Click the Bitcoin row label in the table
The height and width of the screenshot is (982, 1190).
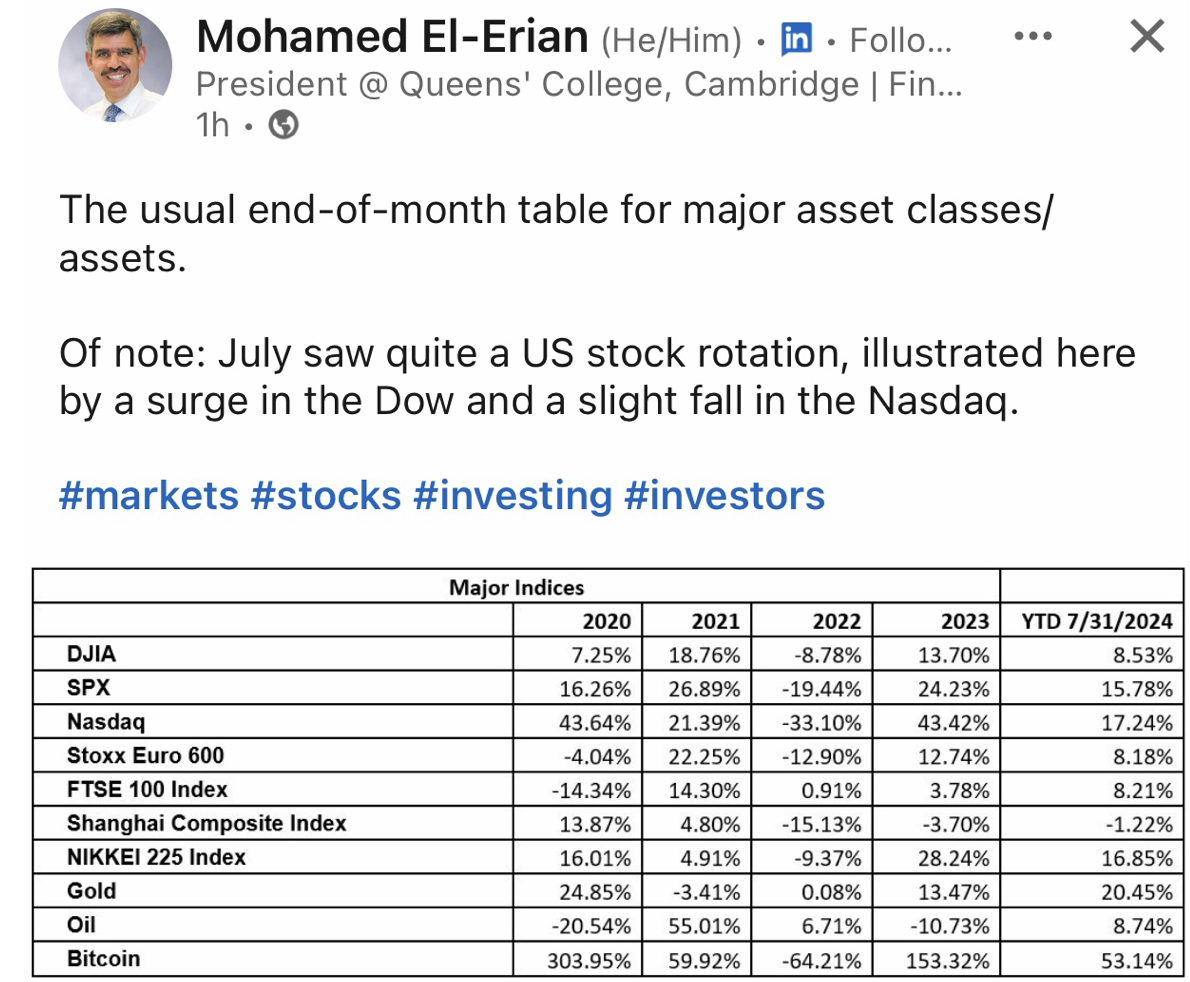pyautogui.click(x=104, y=959)
